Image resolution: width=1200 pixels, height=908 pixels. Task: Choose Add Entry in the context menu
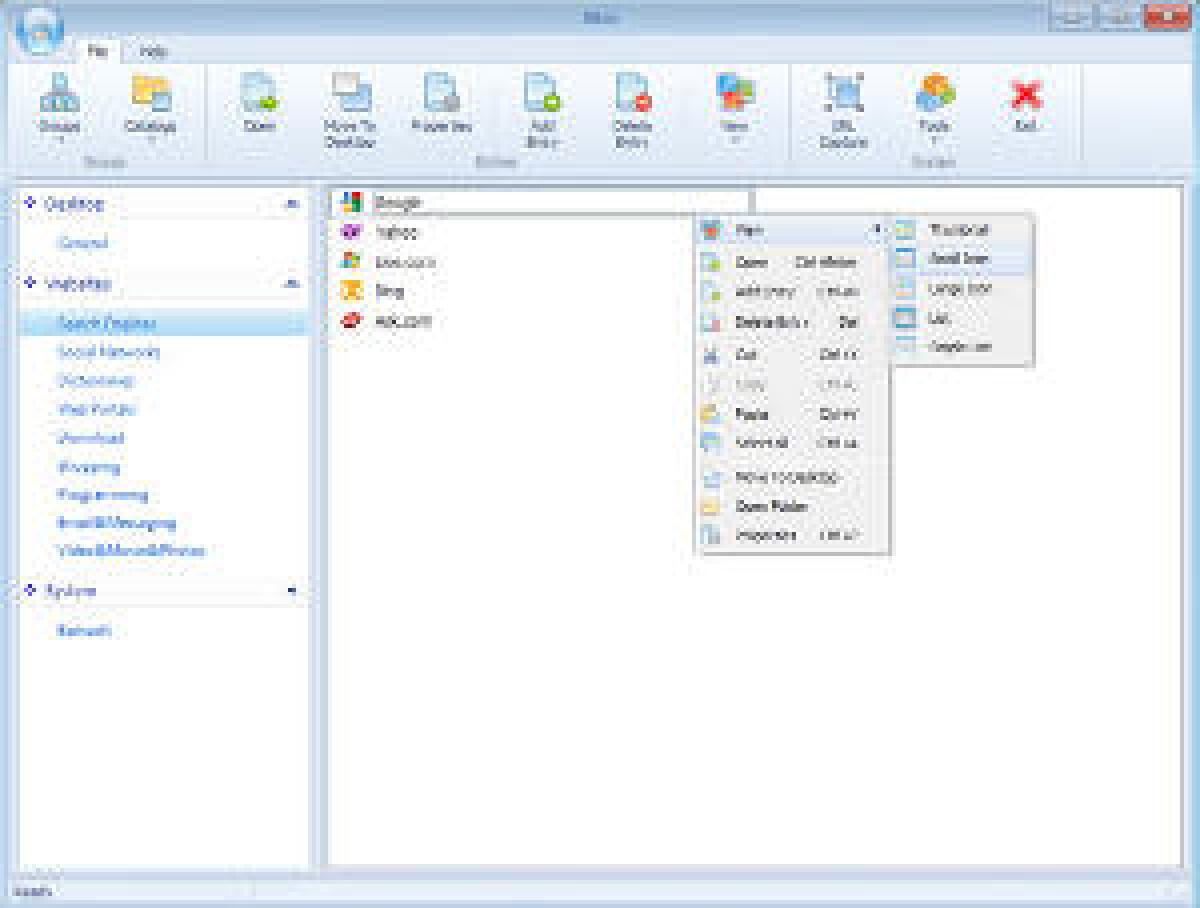792,292
